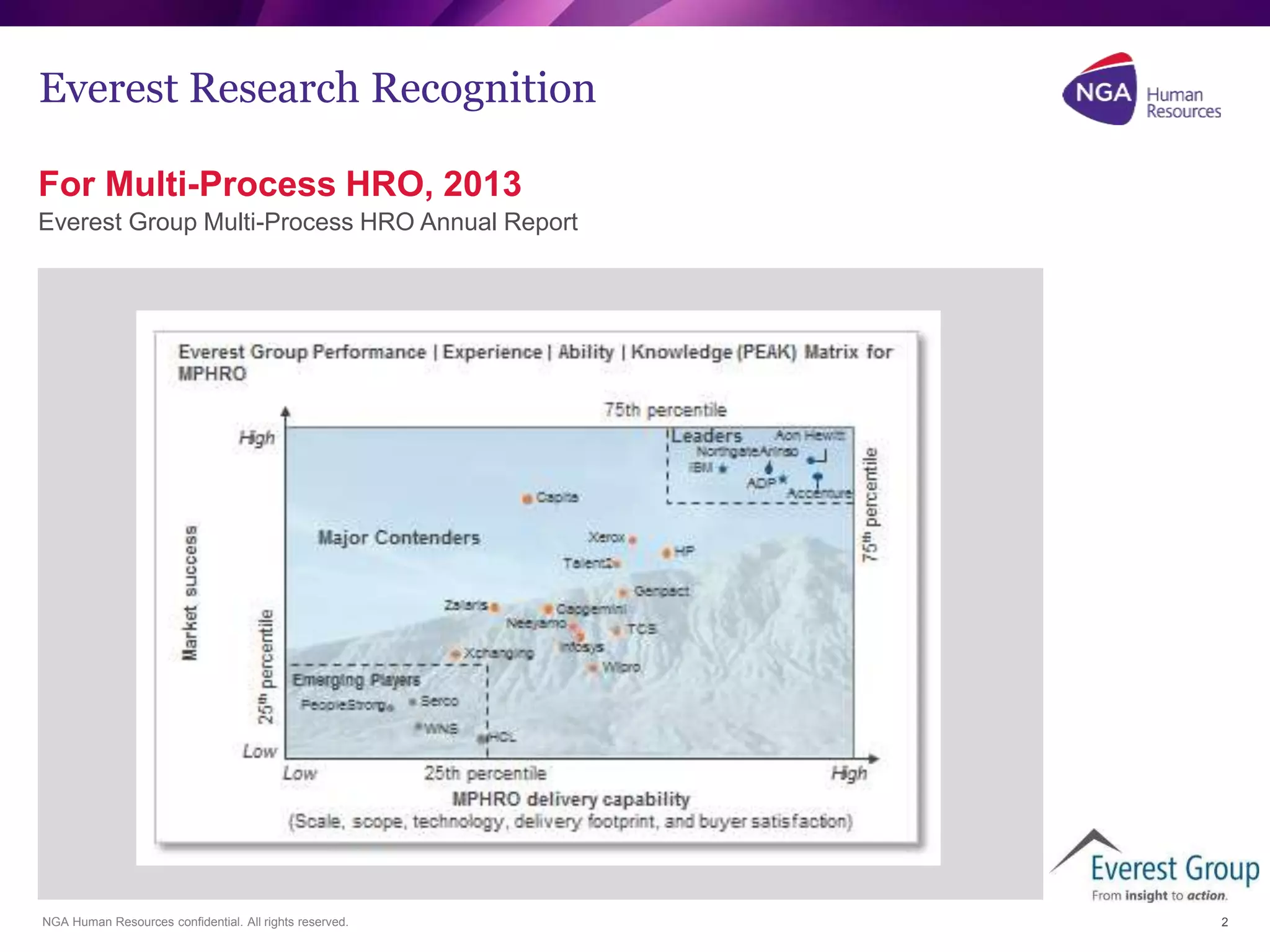Click the Everest Research Recognition title
1270x952 pixels.
317,88
